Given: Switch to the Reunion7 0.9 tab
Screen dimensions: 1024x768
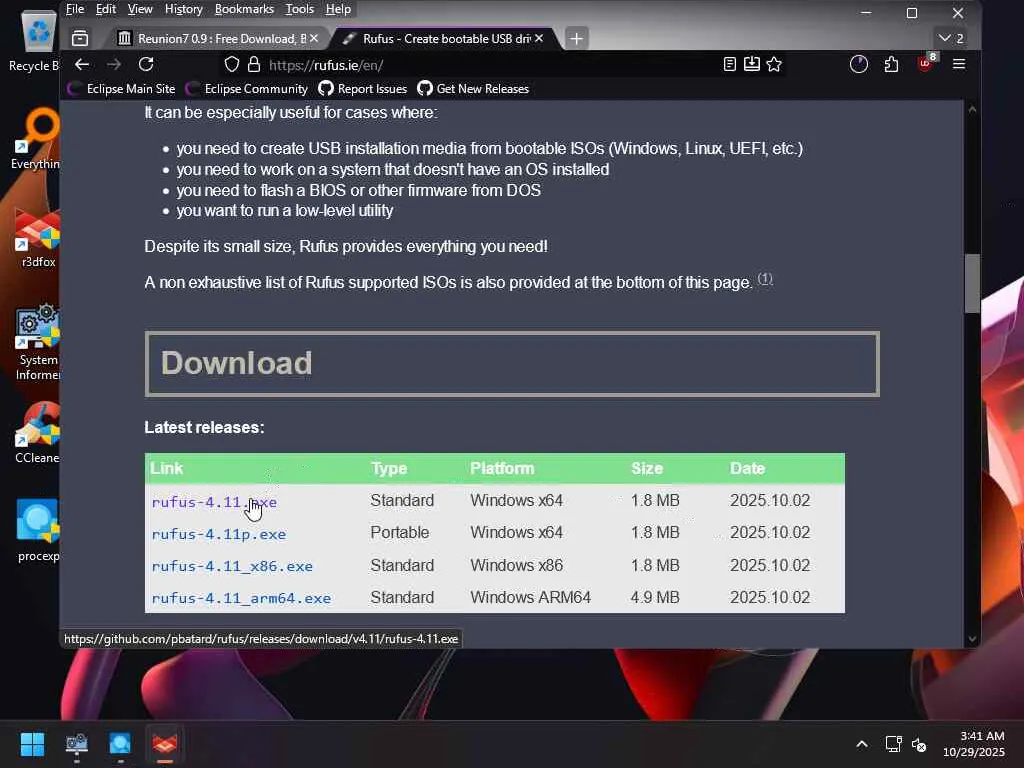Looking at the screenshot, I should point(216,39).
